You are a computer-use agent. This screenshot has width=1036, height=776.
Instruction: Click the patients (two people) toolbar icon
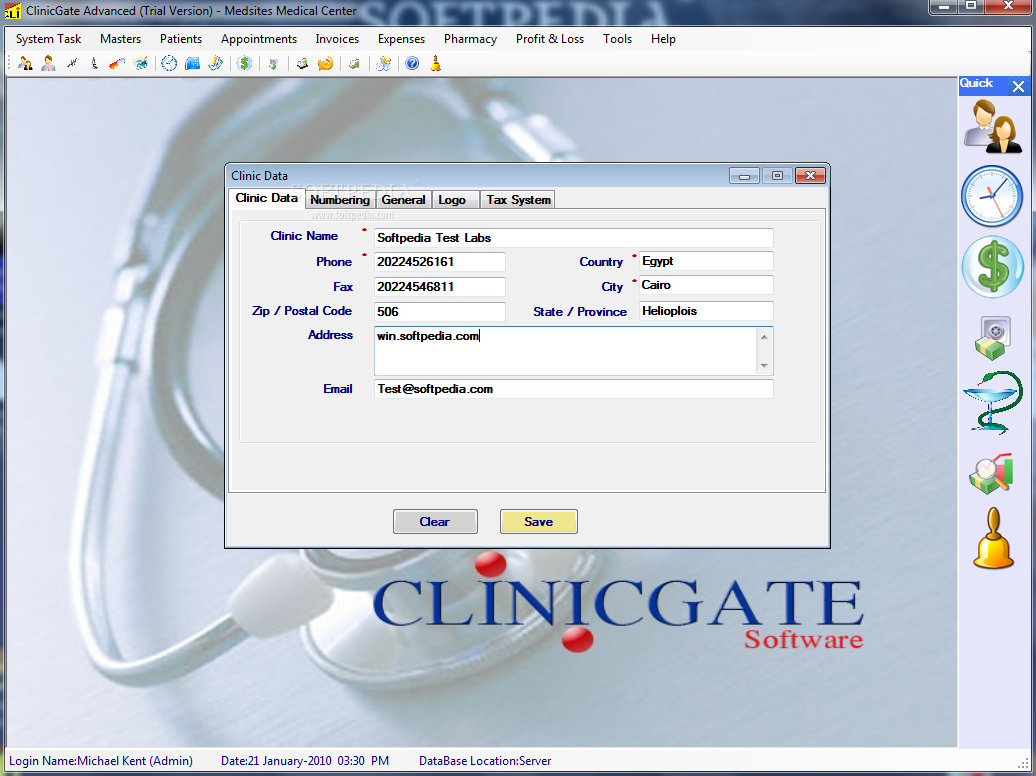point(25,63)
